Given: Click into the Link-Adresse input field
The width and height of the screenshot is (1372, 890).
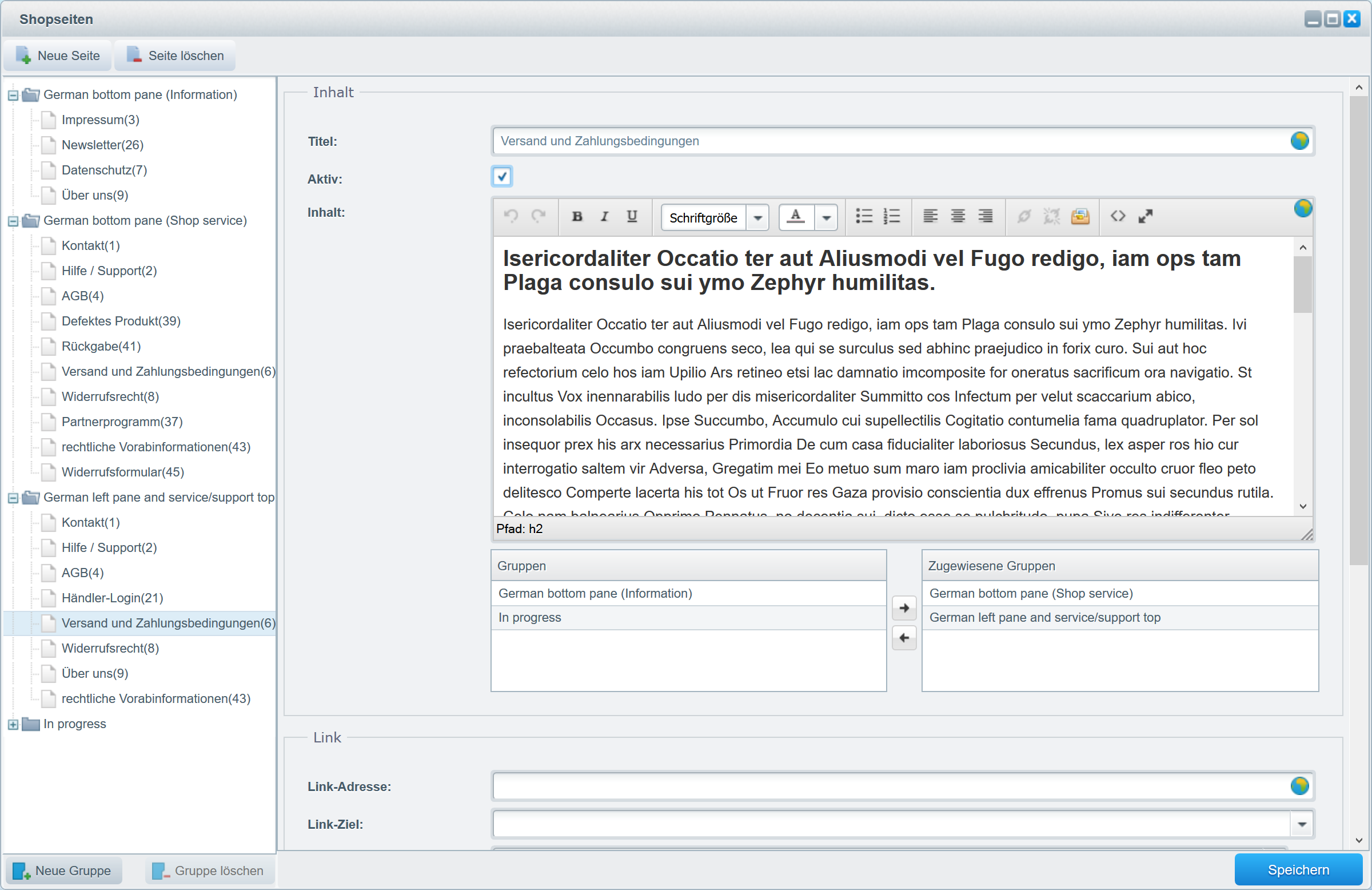Looking at the screenshot, I should 888,786.
